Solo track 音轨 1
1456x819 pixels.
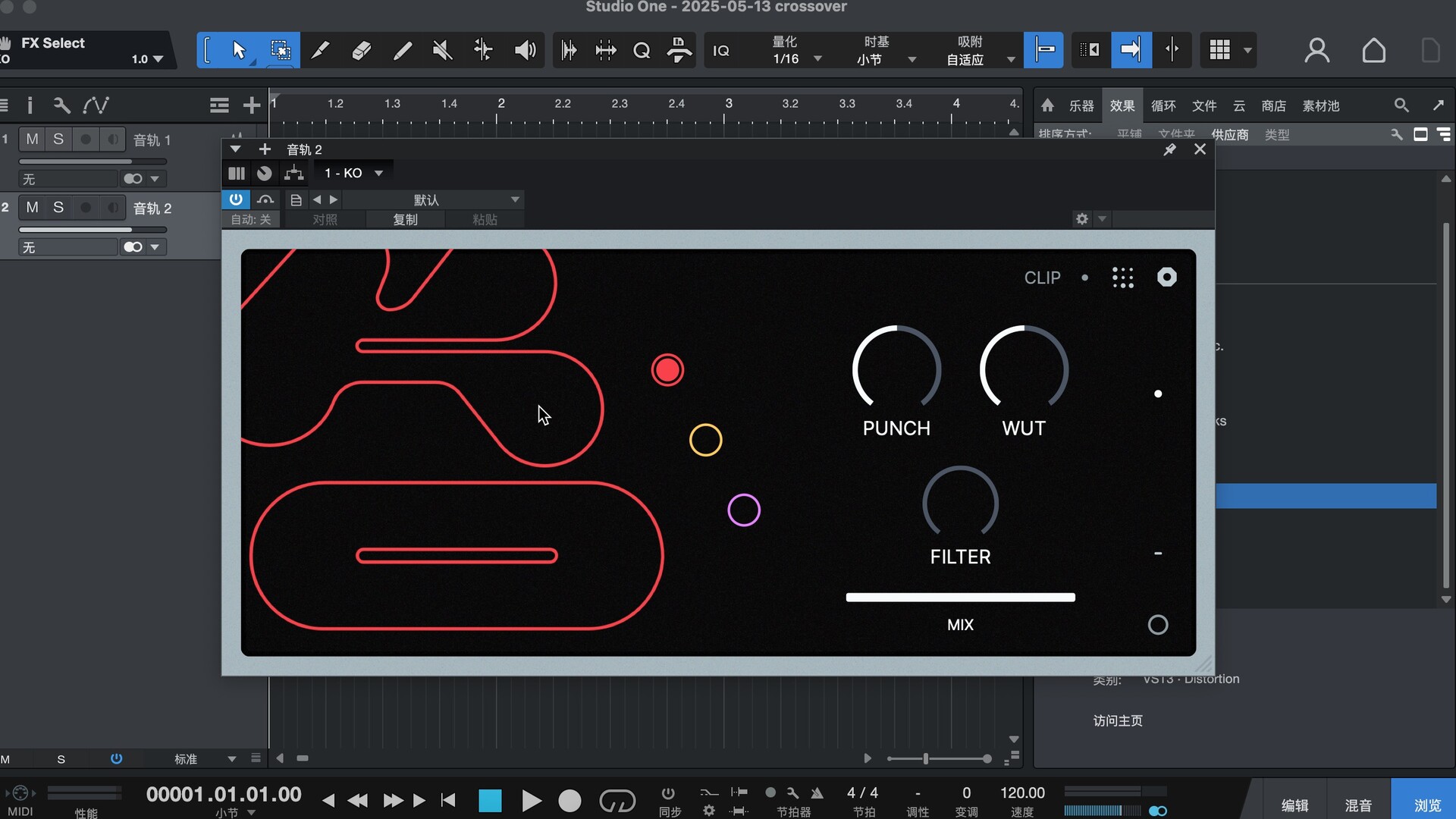[x=58, y=139]
